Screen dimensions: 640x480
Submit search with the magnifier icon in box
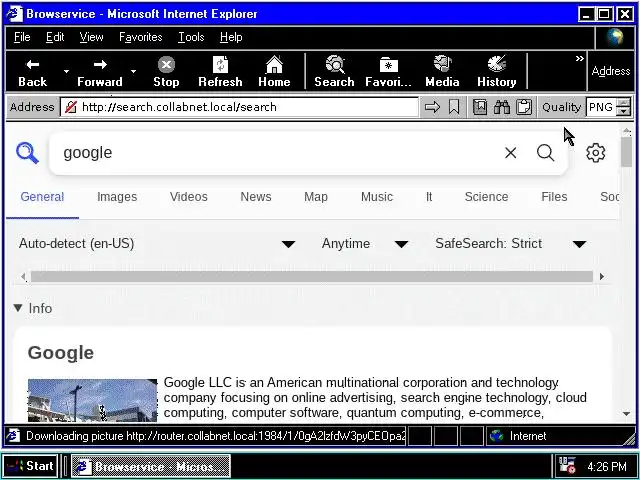pos(545,153)
